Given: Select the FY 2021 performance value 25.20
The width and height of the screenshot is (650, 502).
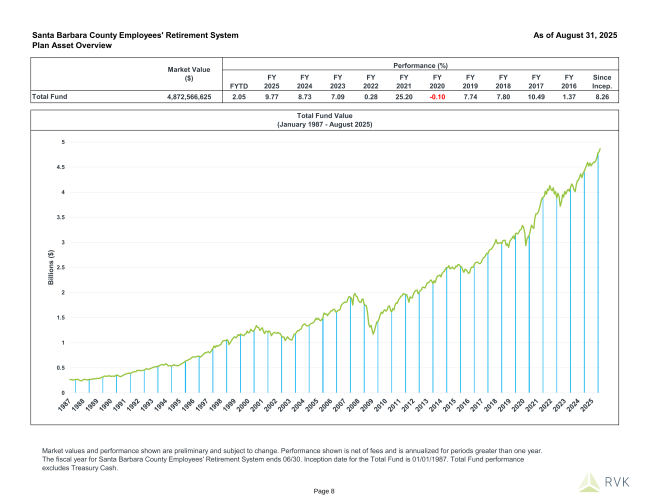Looking at the screenshot, I should coord(403,97).
